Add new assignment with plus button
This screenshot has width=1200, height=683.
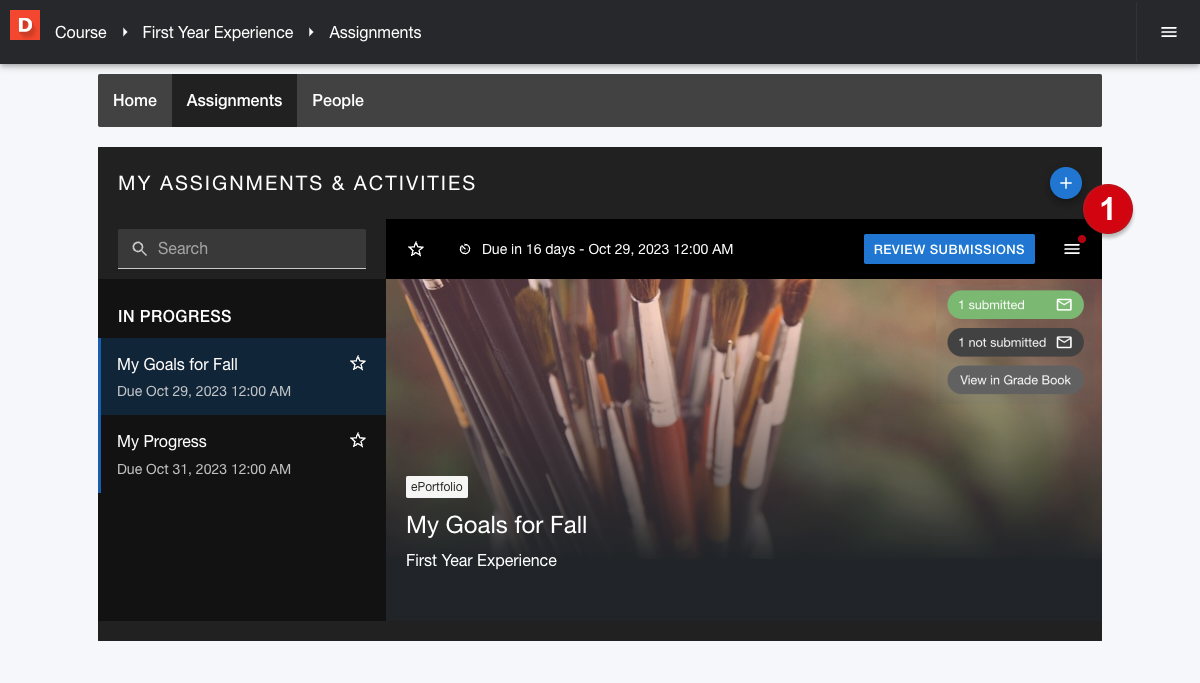[x=1066, y=183]
